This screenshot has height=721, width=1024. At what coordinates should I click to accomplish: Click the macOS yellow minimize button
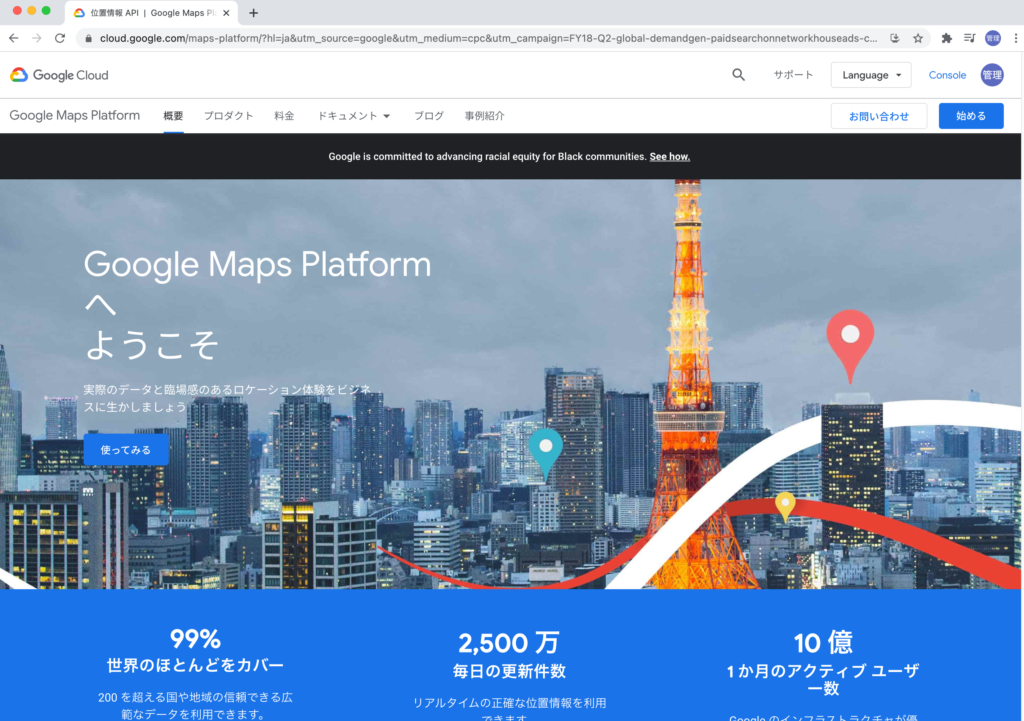point(31,10)
